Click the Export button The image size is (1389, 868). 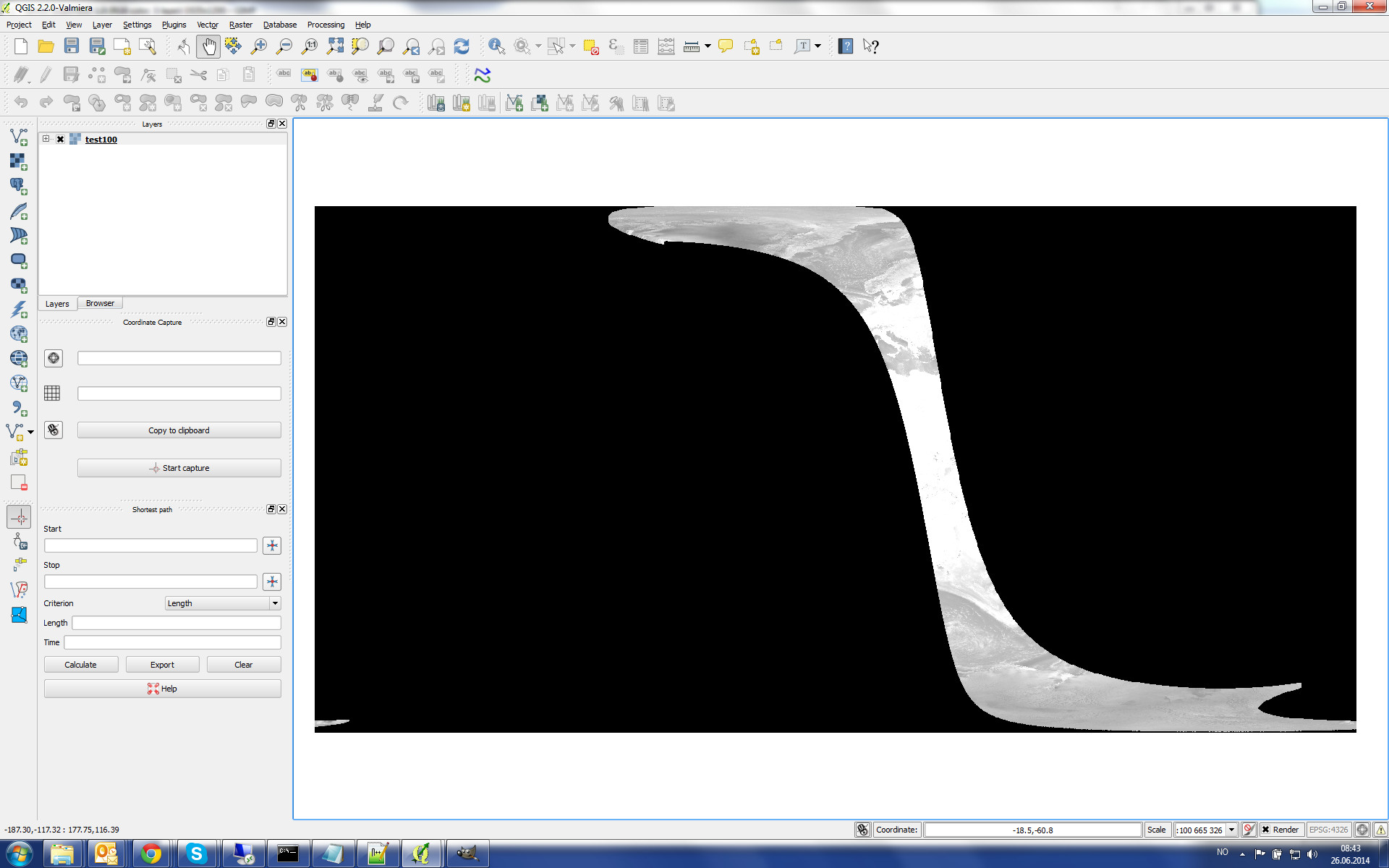162,665
